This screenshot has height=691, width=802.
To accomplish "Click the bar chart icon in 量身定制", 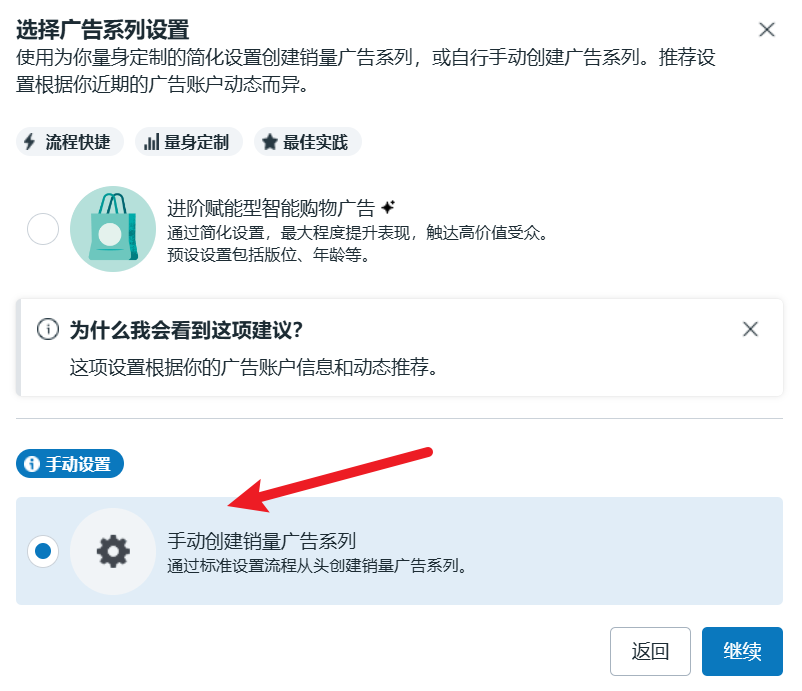I will coord(151,142).
